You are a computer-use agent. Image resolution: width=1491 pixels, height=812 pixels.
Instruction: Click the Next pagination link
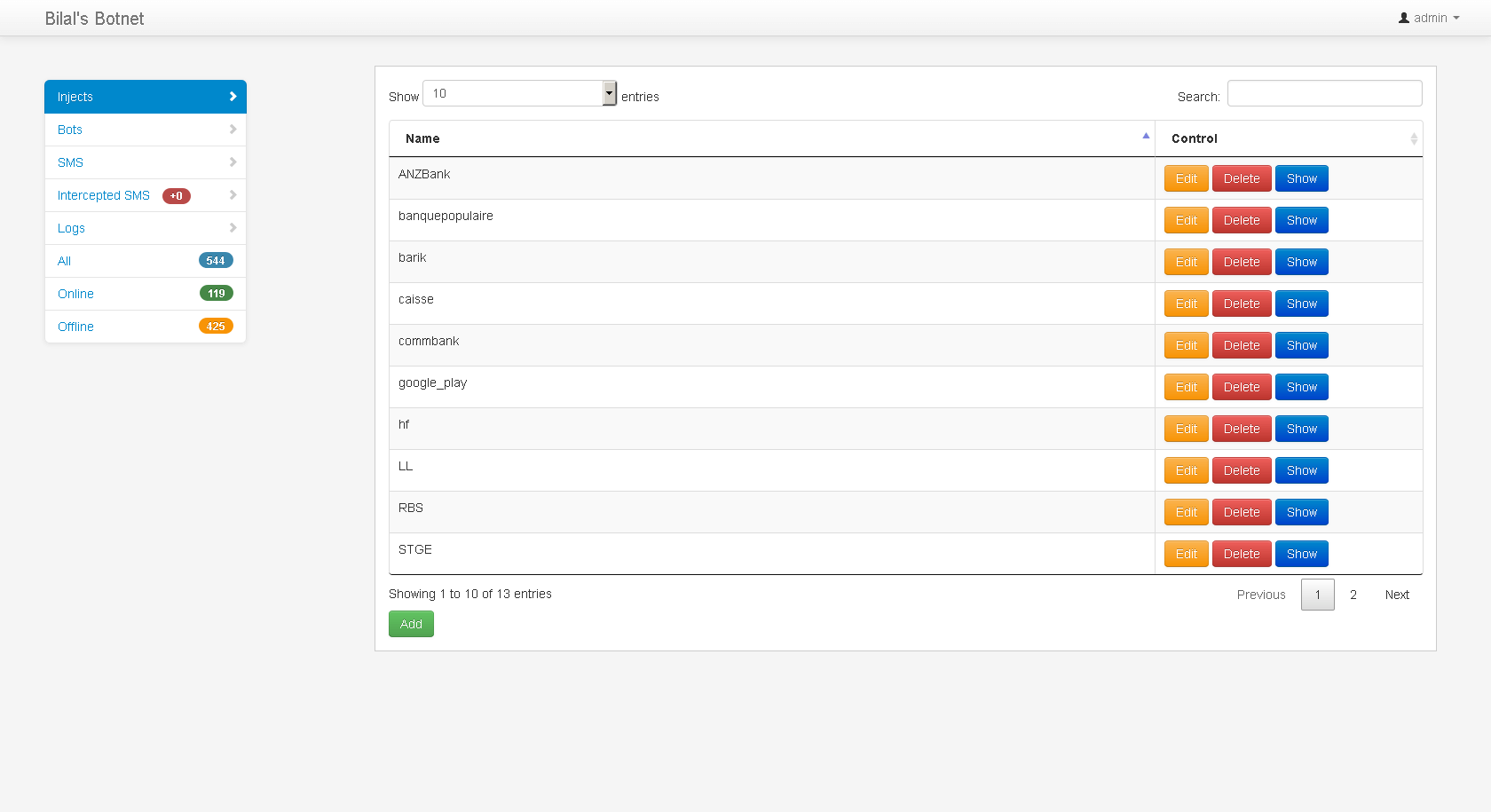pyautogui.click(x=1397, y=595)
